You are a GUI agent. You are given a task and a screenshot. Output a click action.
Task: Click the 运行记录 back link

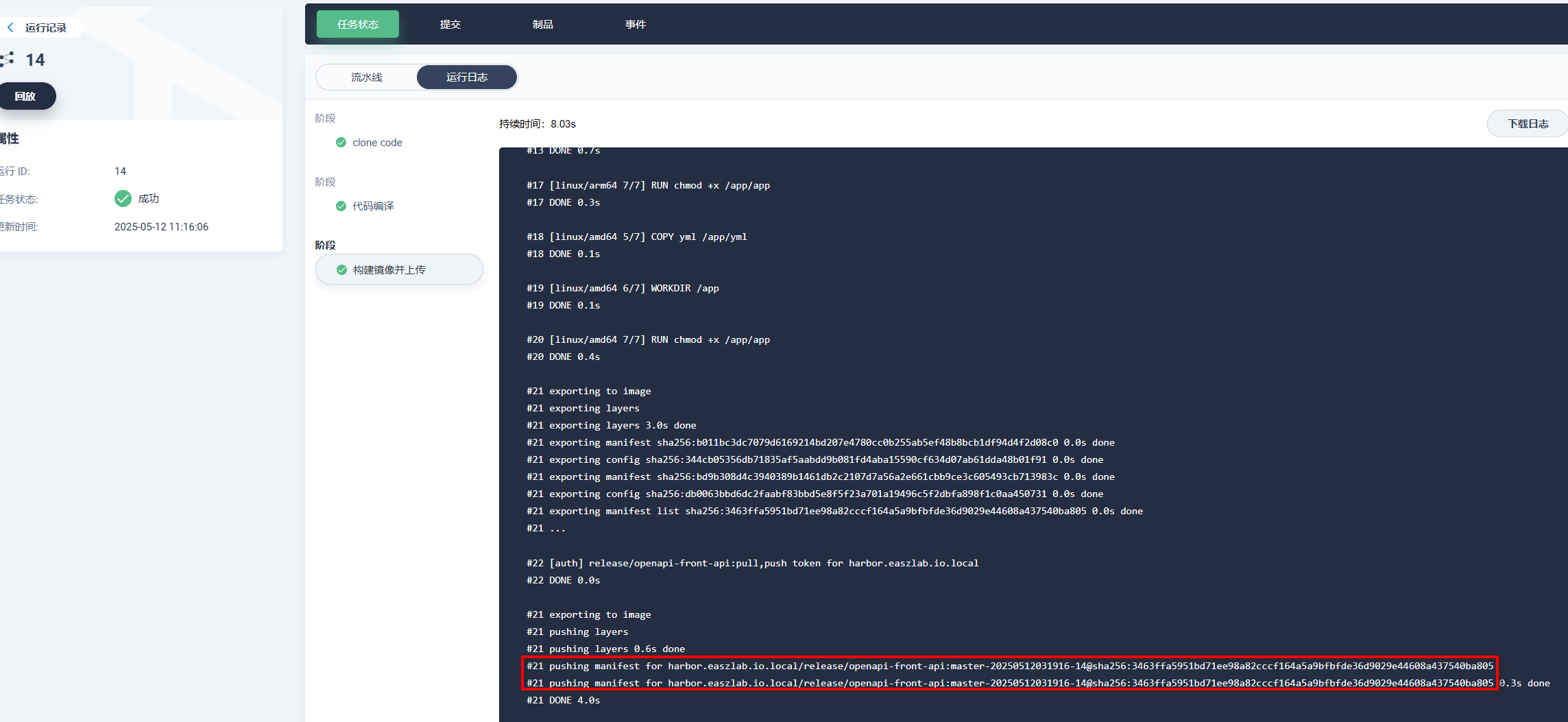click(46, 27)
